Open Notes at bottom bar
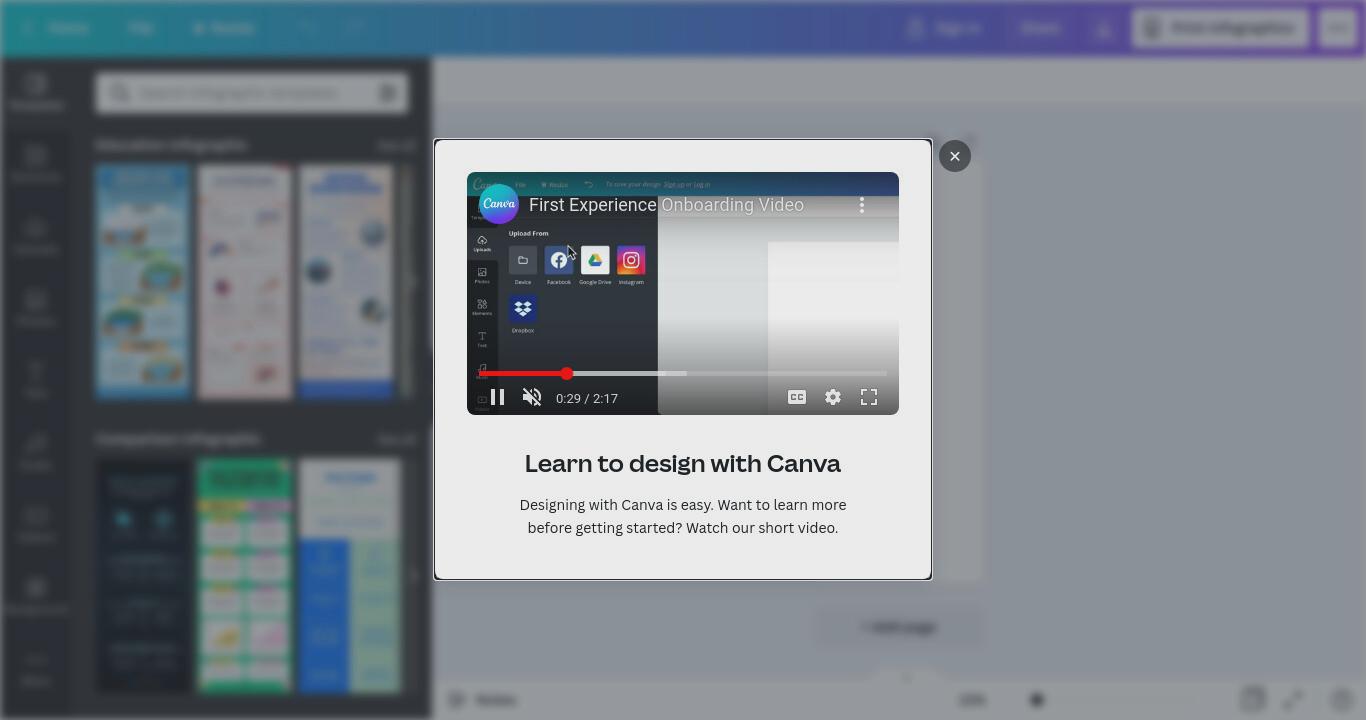The height and width of the screenshot is (720, 1366). pos(484,700)
